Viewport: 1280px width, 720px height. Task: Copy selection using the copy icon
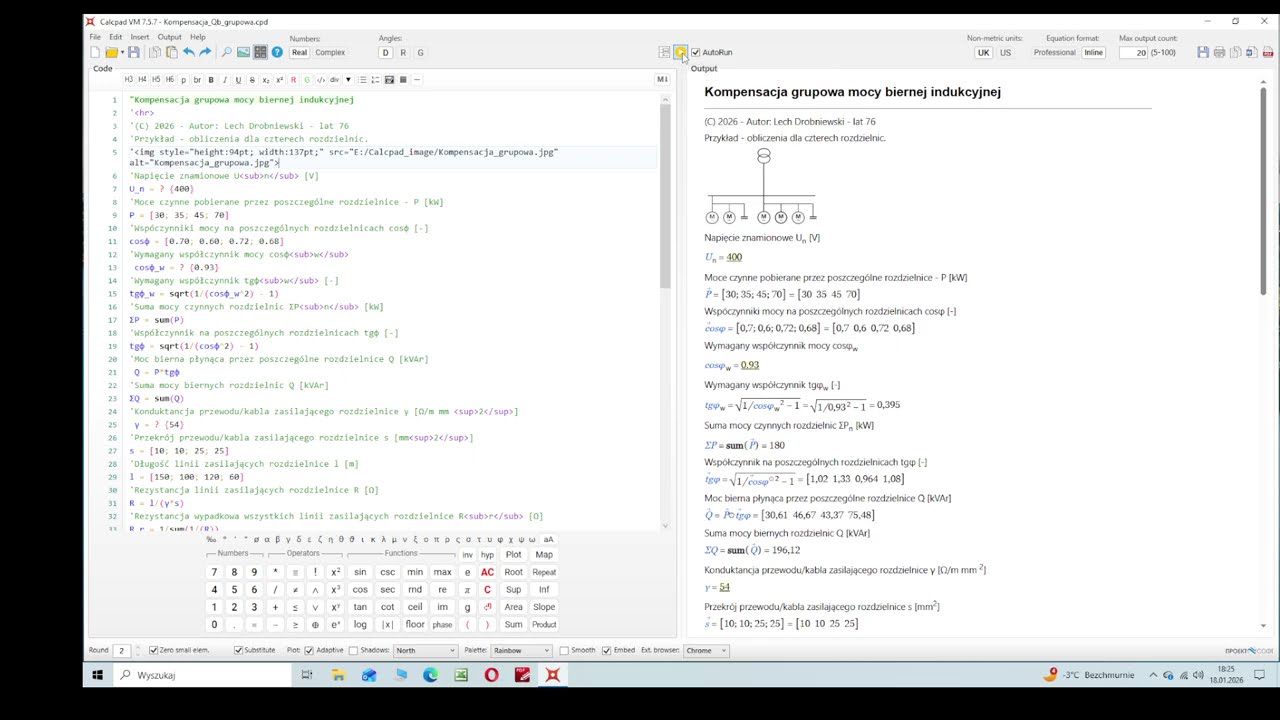(154, 52)
